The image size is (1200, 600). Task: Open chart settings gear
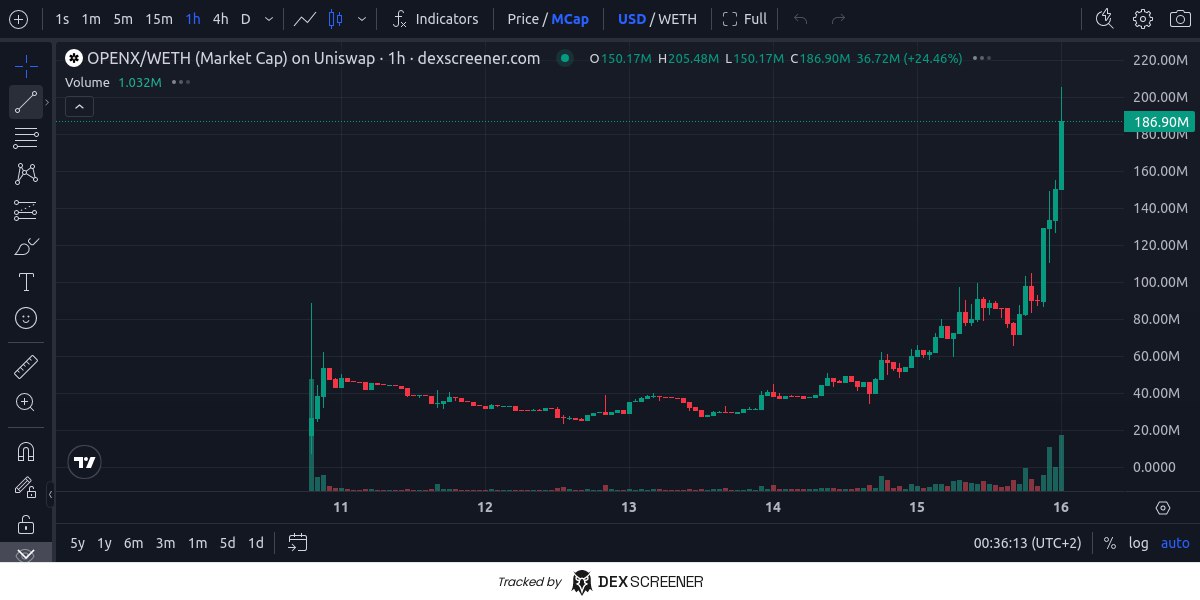coord(1142,19)
